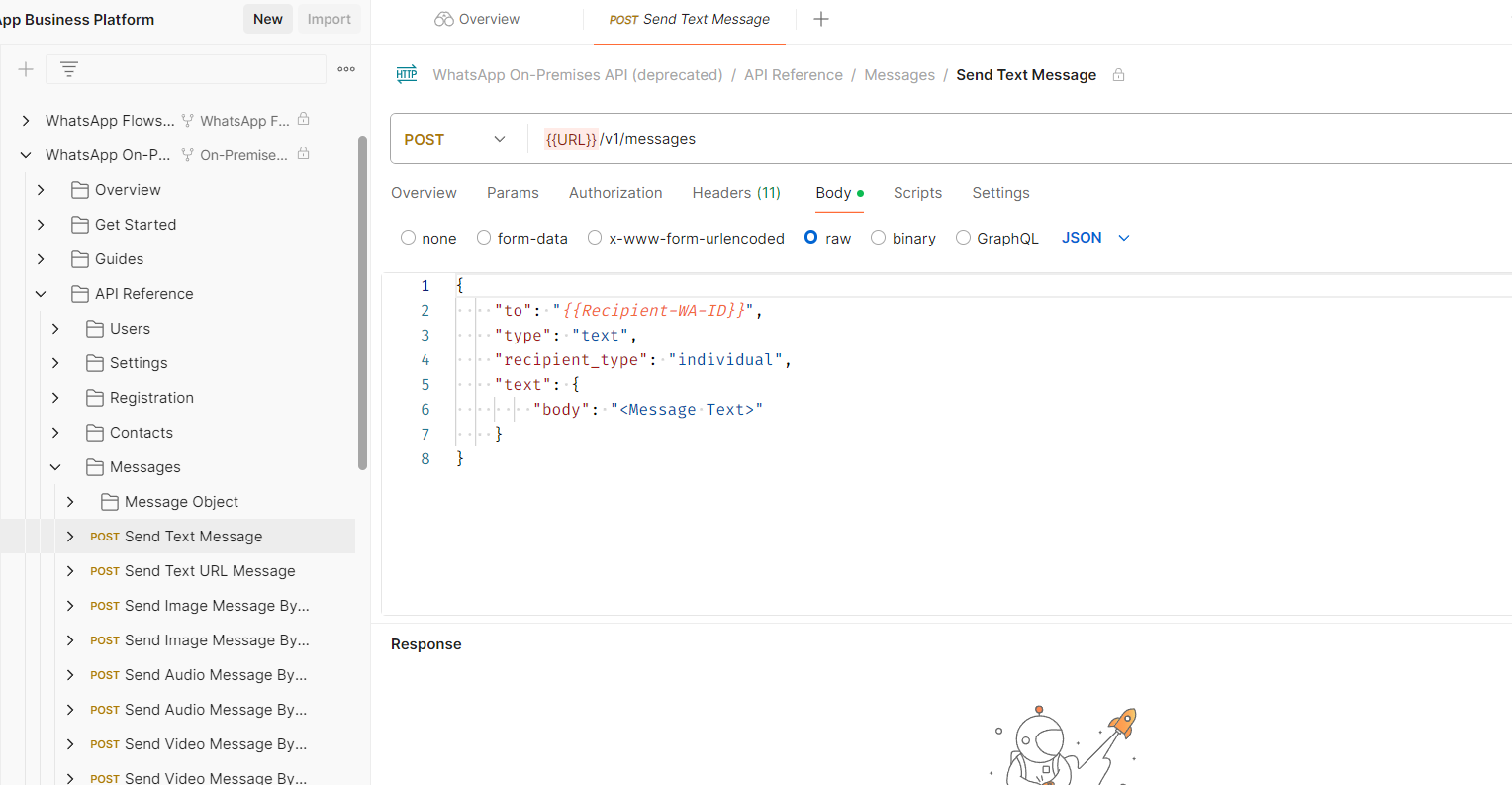Open the Scripts tab

coord(917,193)
